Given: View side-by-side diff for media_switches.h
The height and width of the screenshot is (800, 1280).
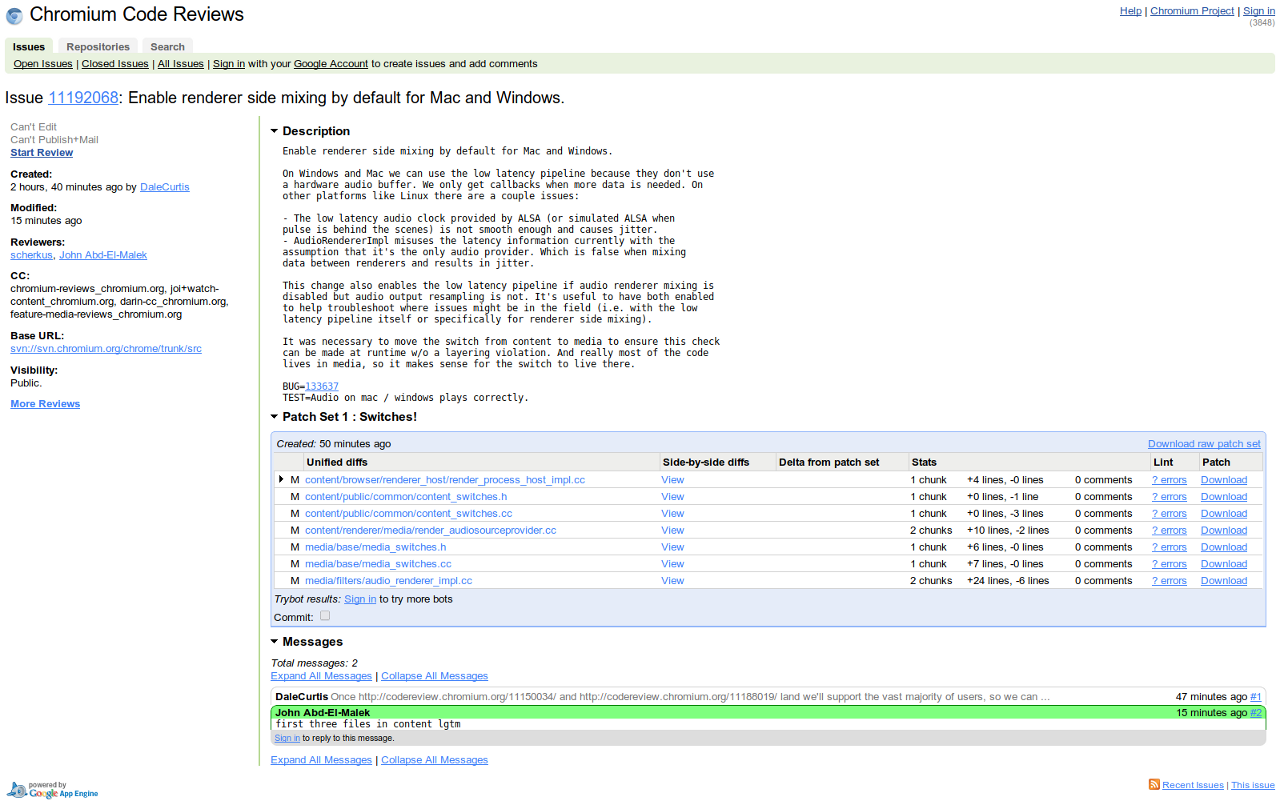Looking at the screenshot, I should (672, 546).
